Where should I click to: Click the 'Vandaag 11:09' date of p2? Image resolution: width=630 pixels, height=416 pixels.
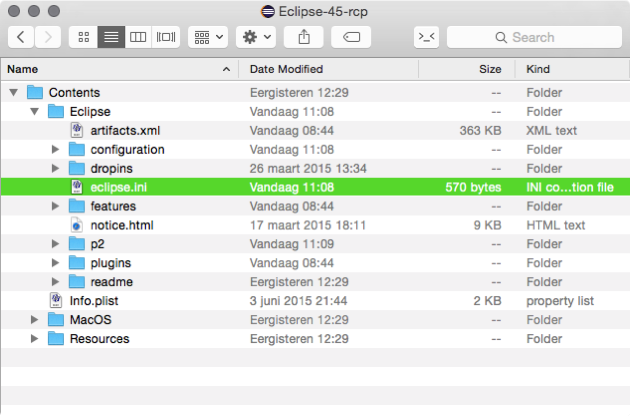tap(292, 244)
